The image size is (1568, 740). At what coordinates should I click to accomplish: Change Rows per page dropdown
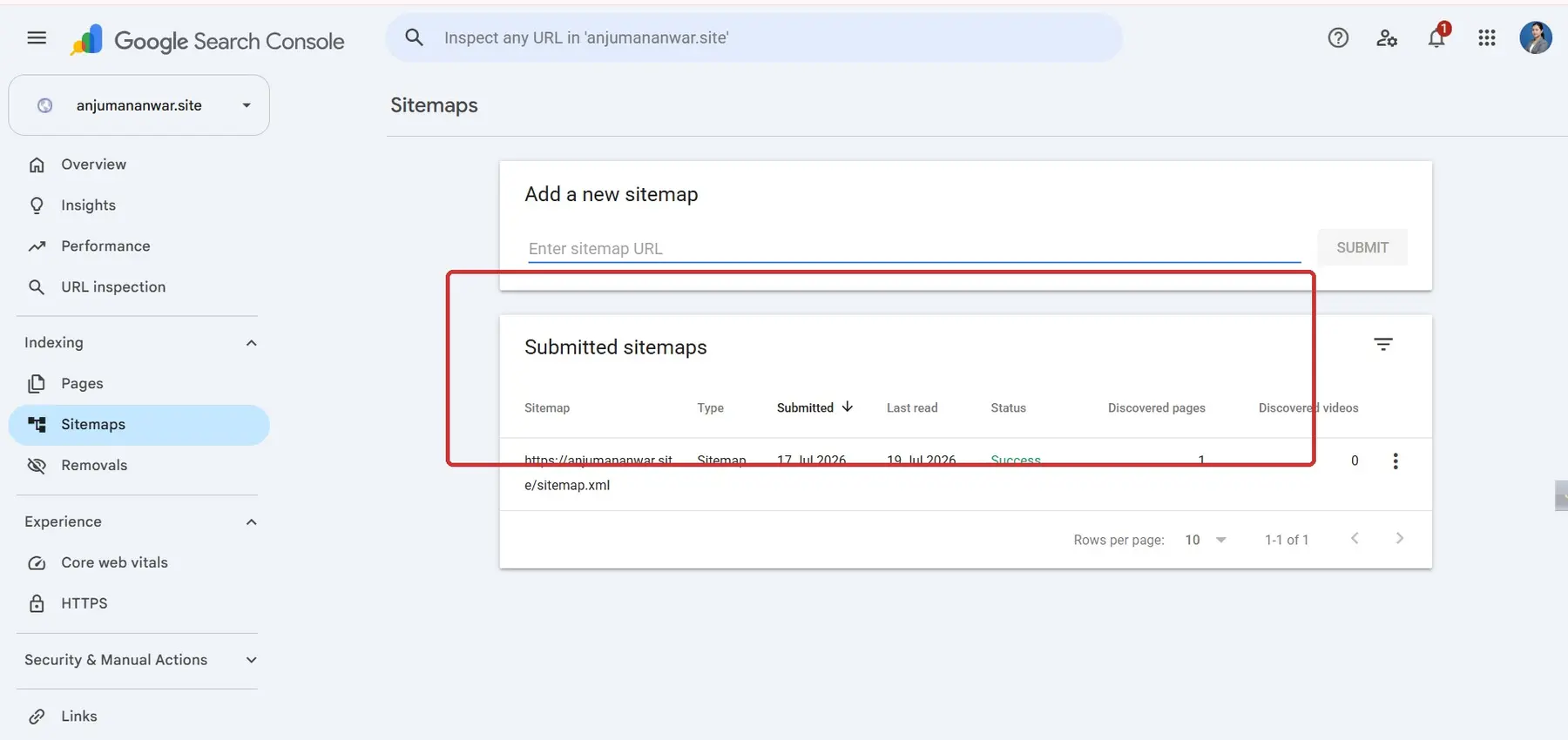click(x=1206, y=540)
